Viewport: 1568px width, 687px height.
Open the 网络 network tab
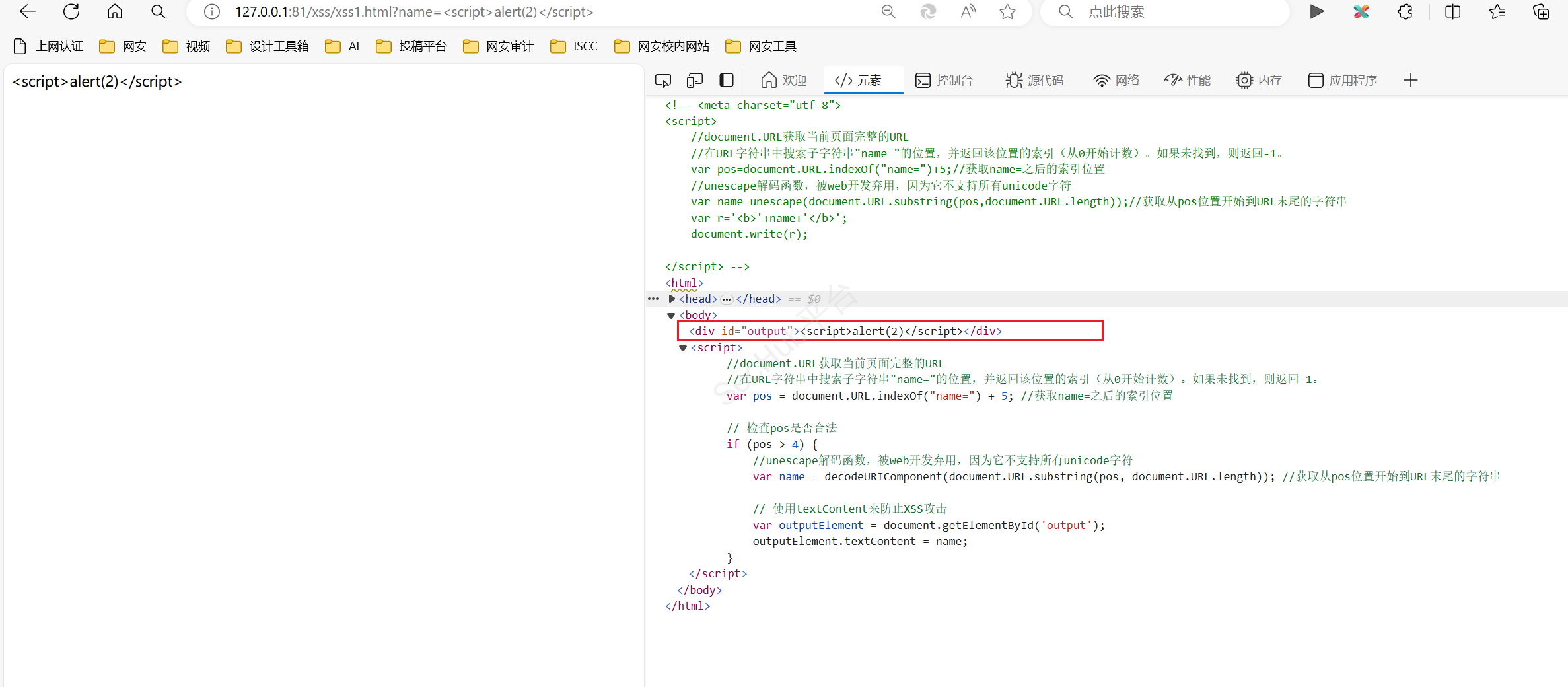tap(1116, 81)
